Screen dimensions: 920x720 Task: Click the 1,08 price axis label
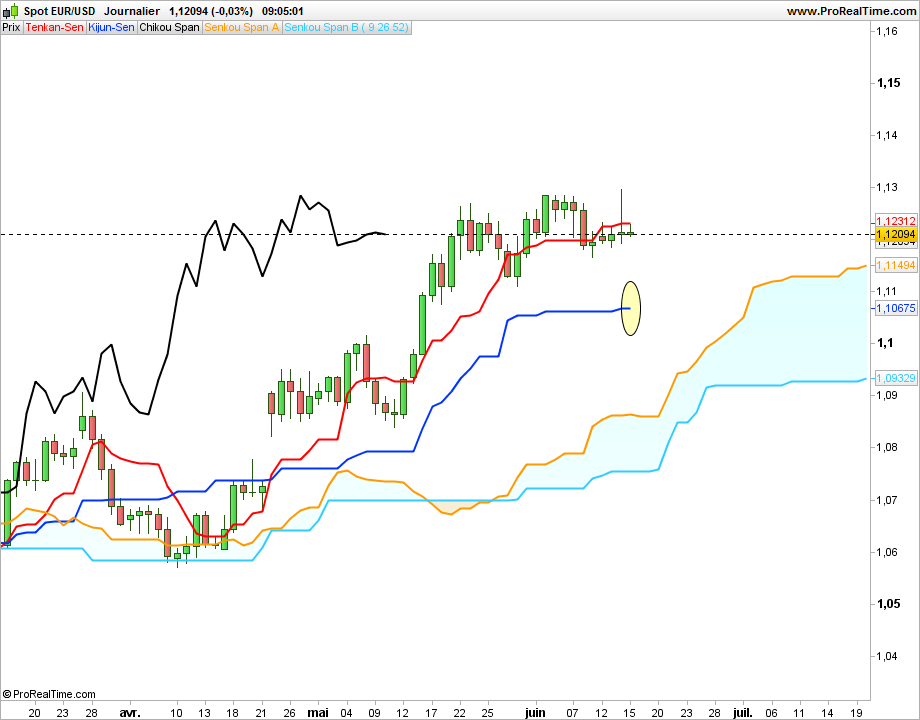point(887,447)
